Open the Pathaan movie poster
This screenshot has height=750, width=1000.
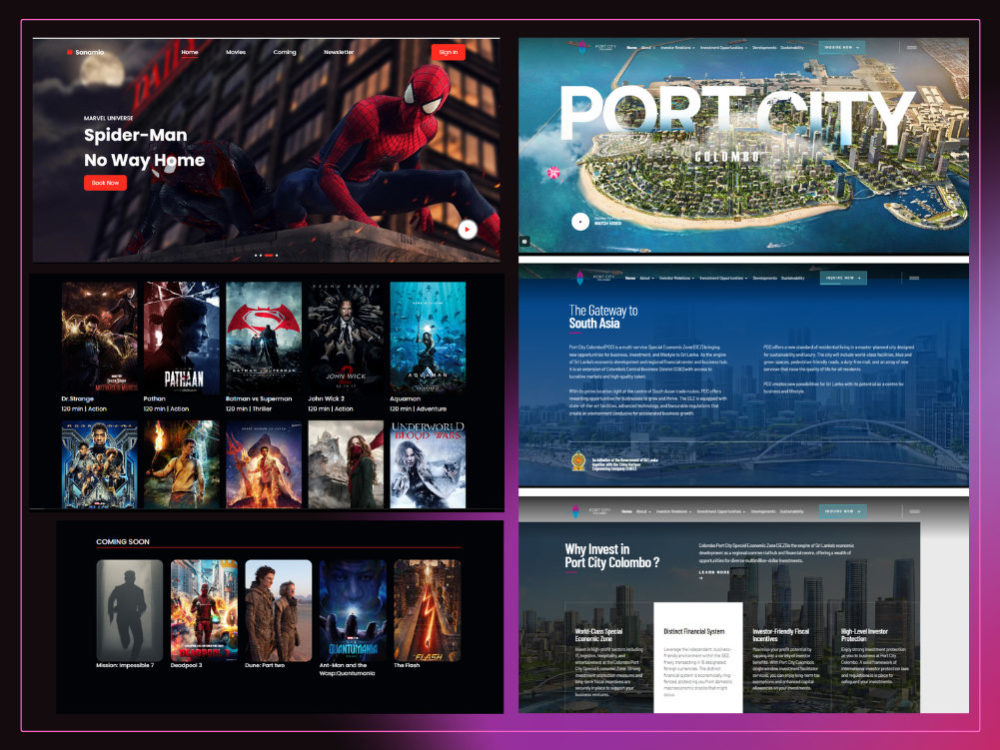coord(181,337)
